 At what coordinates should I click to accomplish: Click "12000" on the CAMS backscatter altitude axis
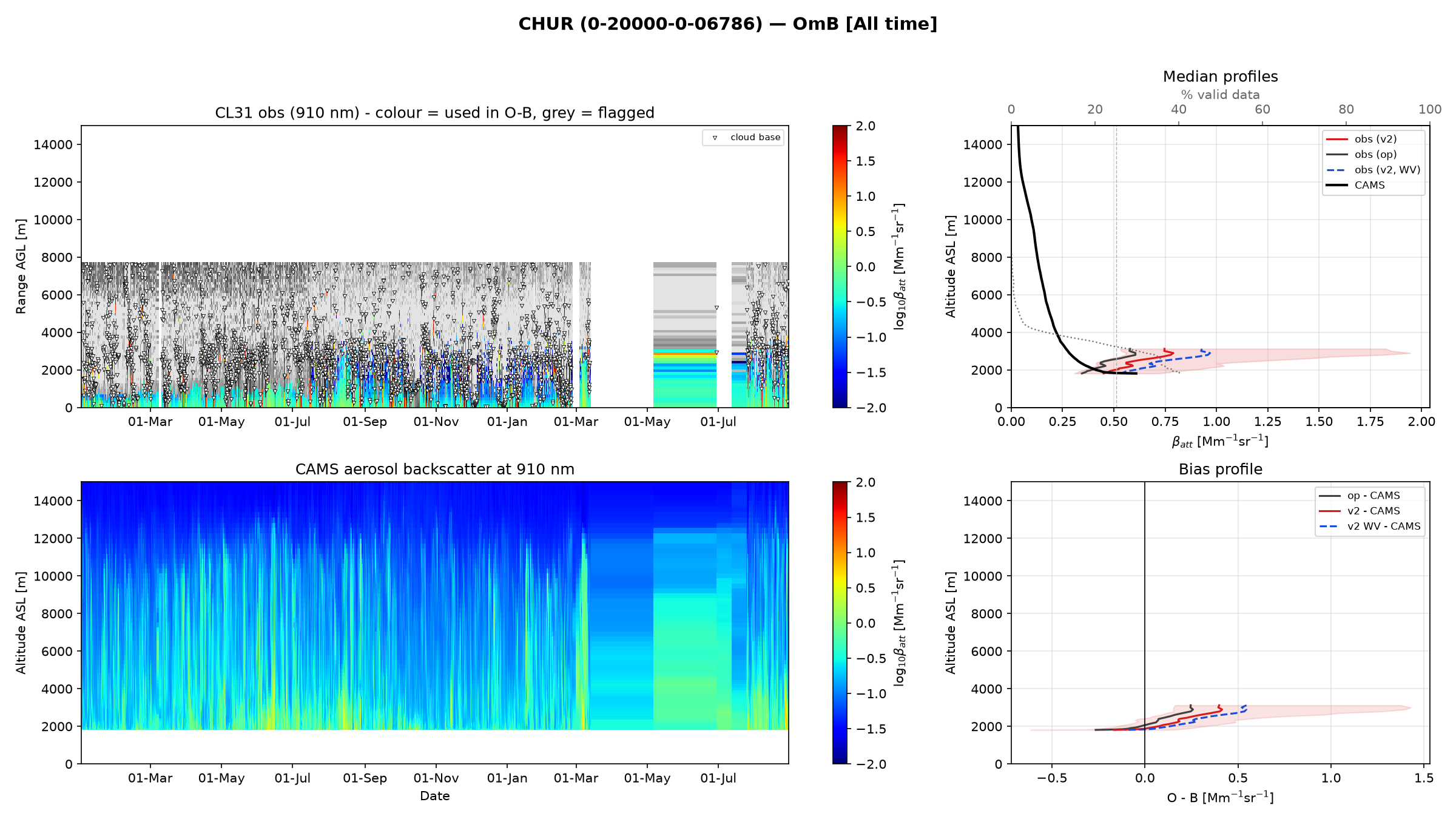coord(53,539)
